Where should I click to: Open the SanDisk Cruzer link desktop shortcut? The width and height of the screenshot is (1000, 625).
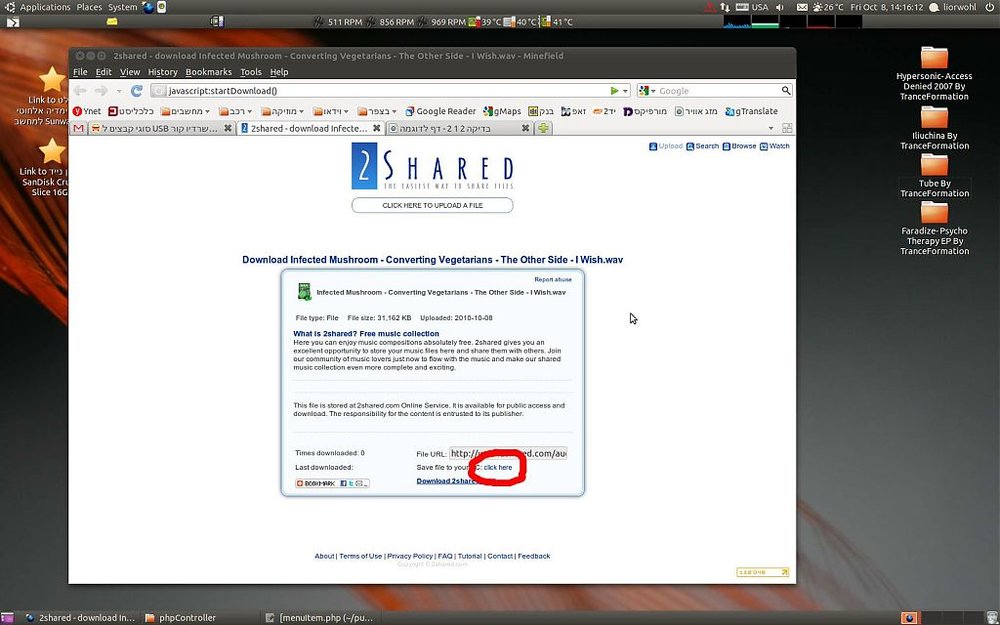pyautogui.click(x=51, y=152)
